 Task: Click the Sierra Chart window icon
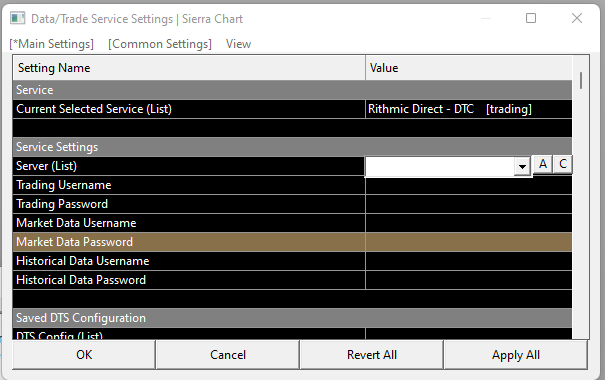[x=17, y=18]
